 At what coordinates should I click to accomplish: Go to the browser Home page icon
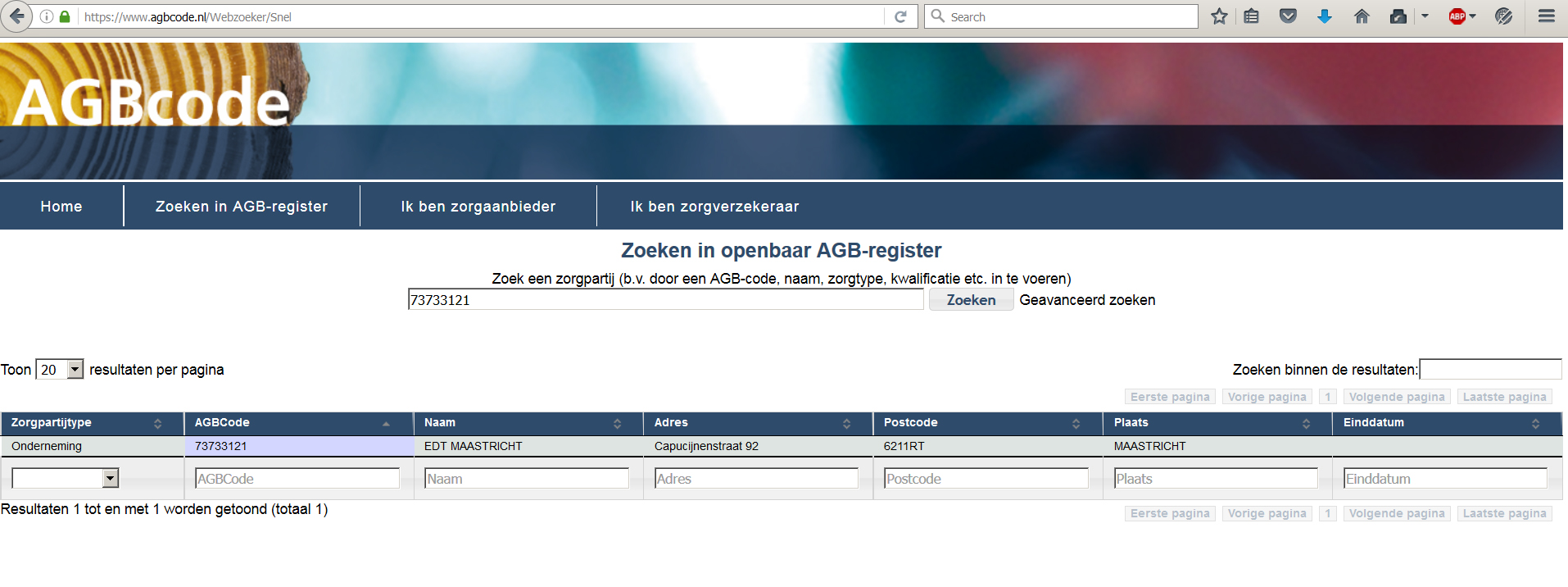[x=1362, y=16]
